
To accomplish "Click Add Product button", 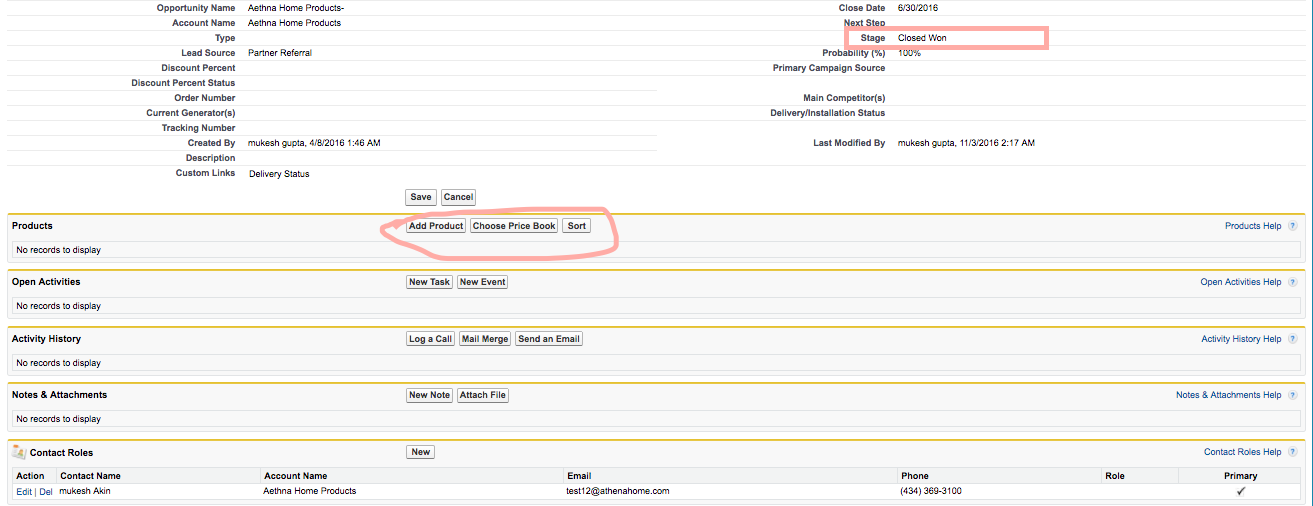I will click(x=436, y=226).
